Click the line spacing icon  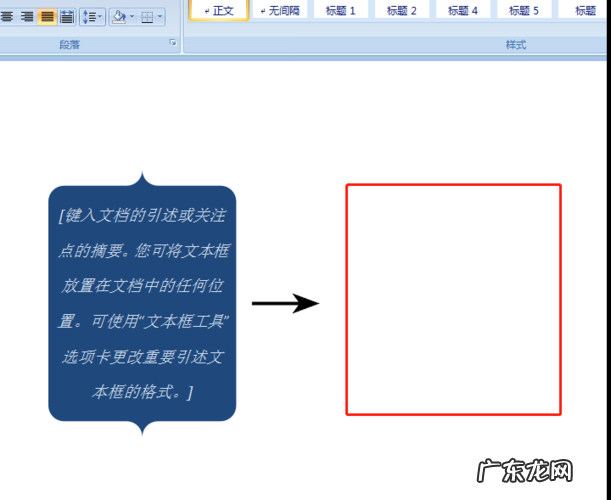[90, 16]
